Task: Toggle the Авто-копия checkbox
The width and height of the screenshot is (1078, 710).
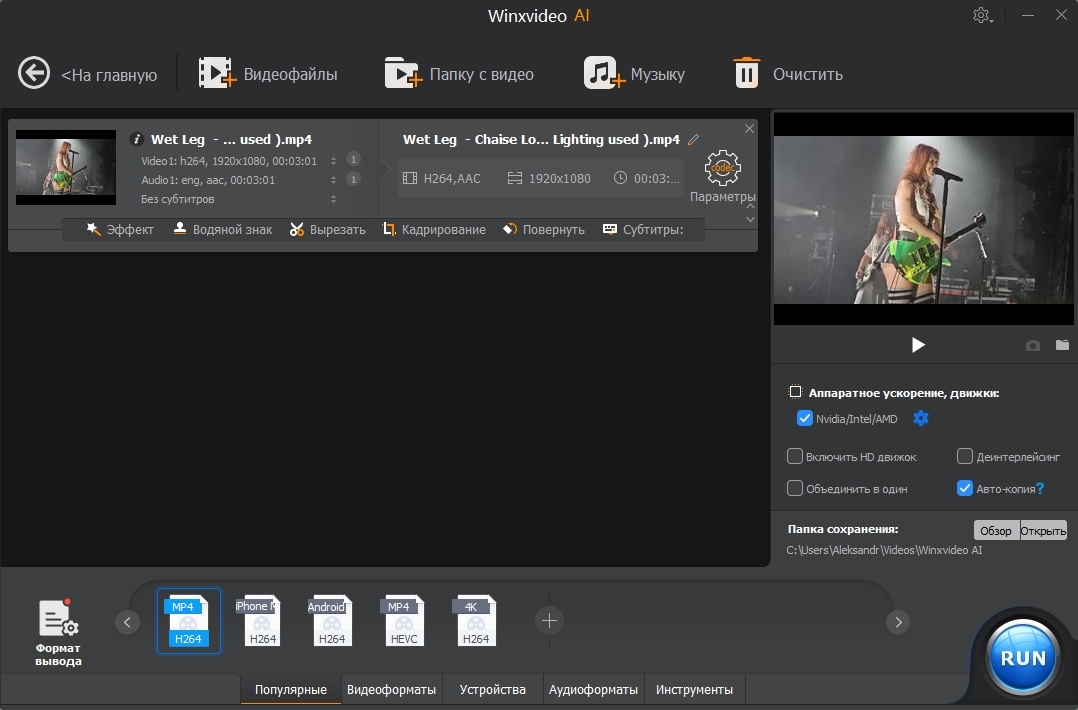Action: [965, 488]
